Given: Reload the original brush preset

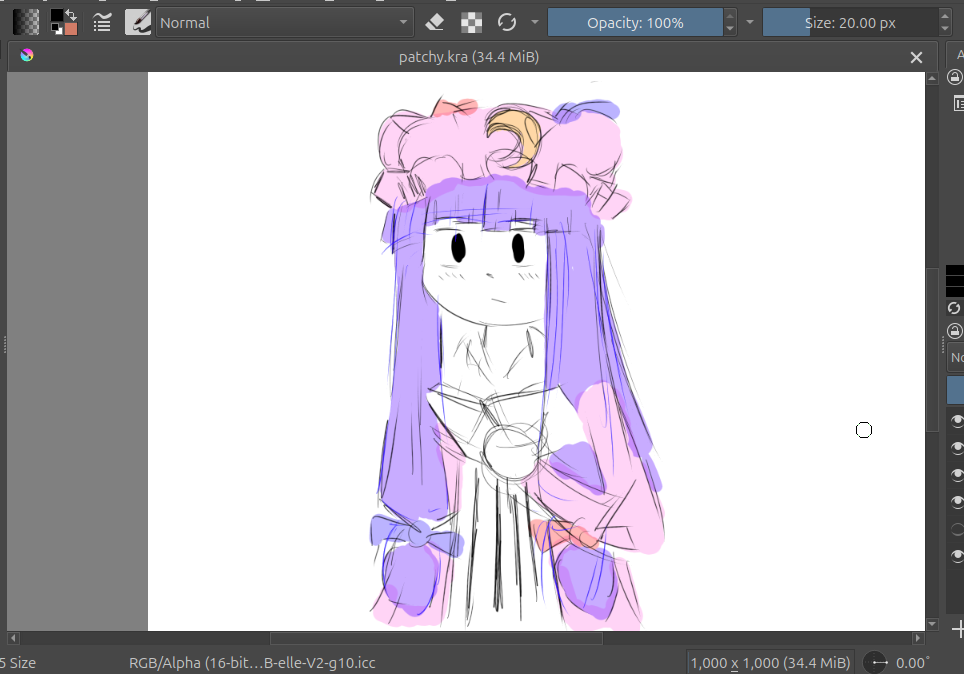Looking at the screenshot, I should tap(507, 23).
